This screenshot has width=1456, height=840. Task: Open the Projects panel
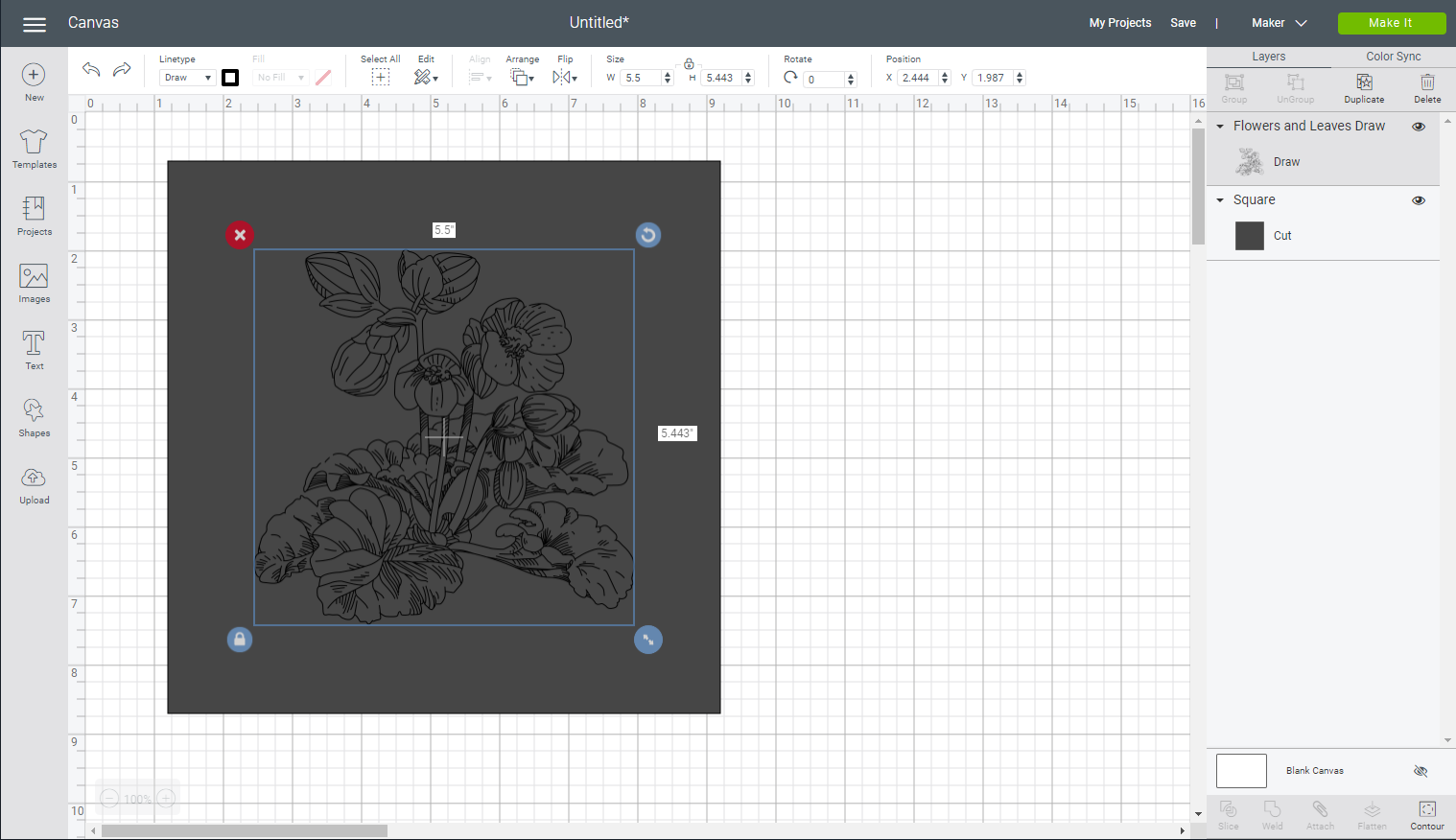coord(34,215)
